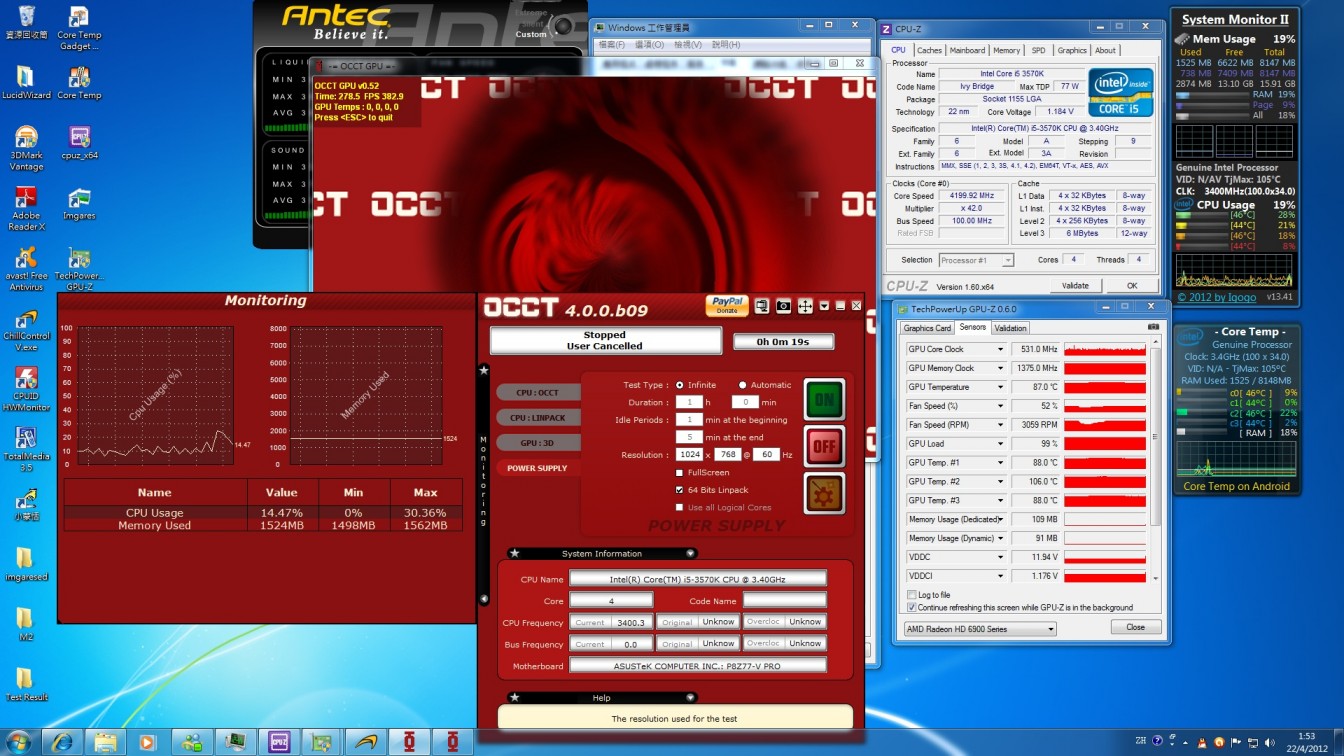1344x756 pixels.
Task: Switch to the Mainboard tab in CPU-Z
Action: pyautogui.click(x=967, y=50)
